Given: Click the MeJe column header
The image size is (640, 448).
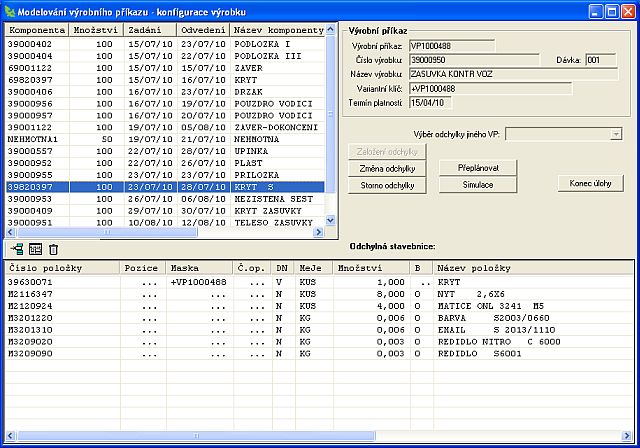Looking at the screenshot, I should [x=314, y=268].
